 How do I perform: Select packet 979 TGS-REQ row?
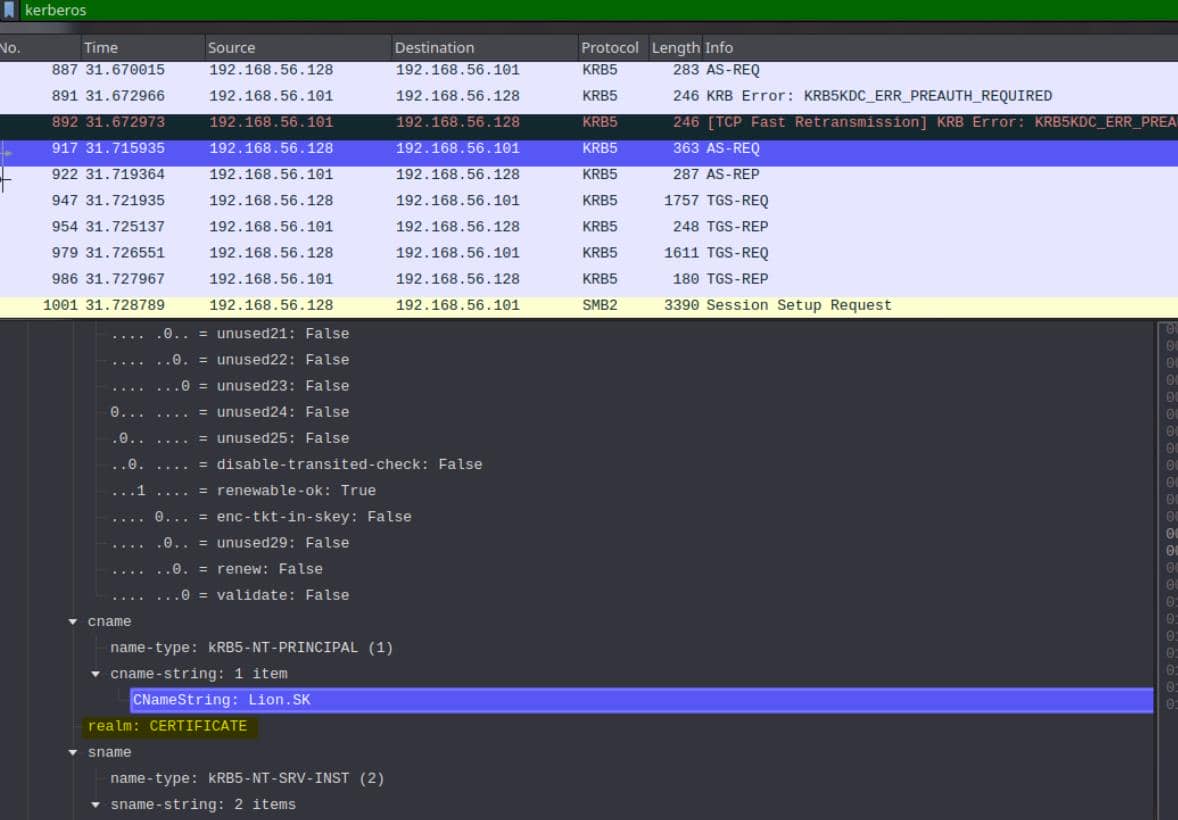point(589,253)
